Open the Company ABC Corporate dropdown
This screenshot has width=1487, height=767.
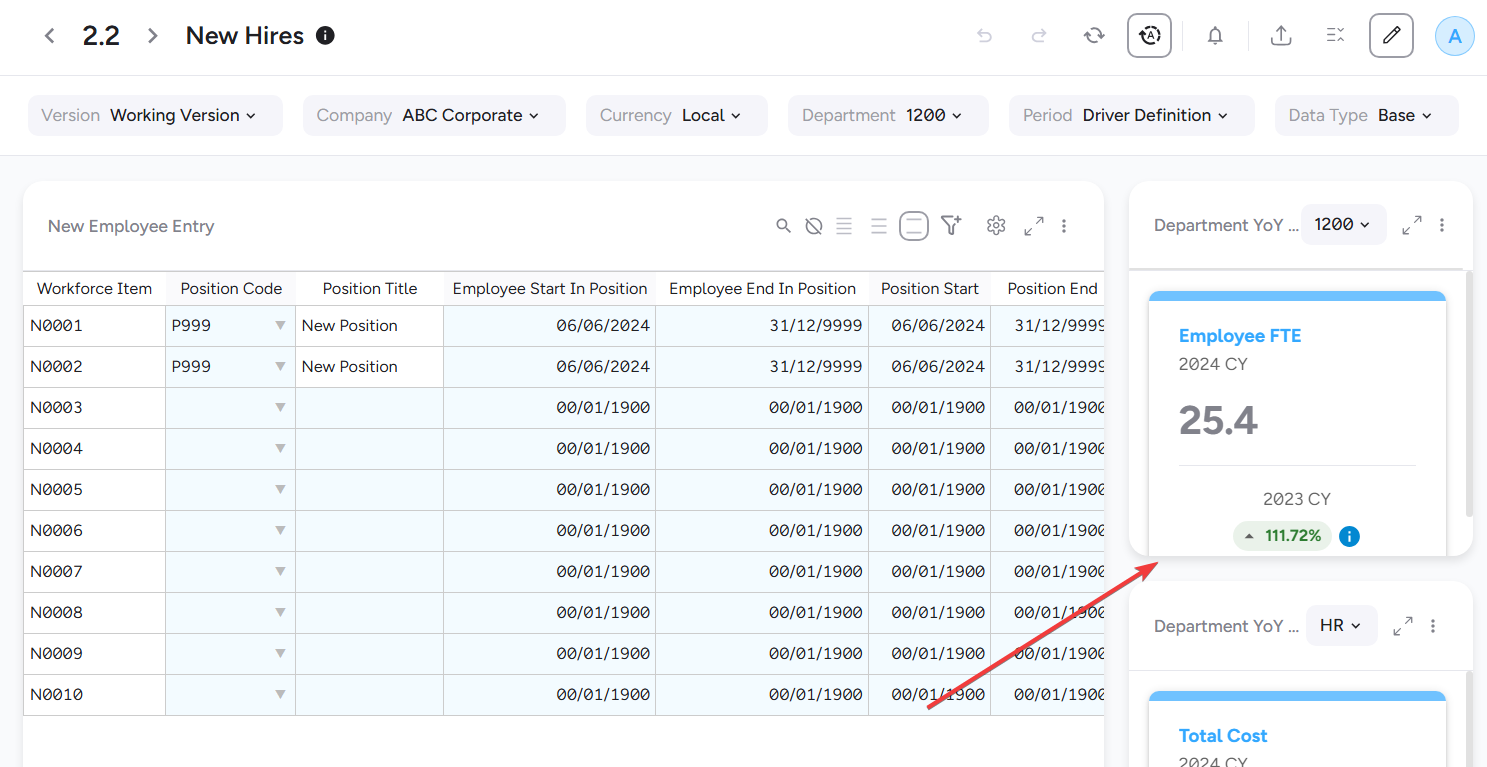point(434,116)
